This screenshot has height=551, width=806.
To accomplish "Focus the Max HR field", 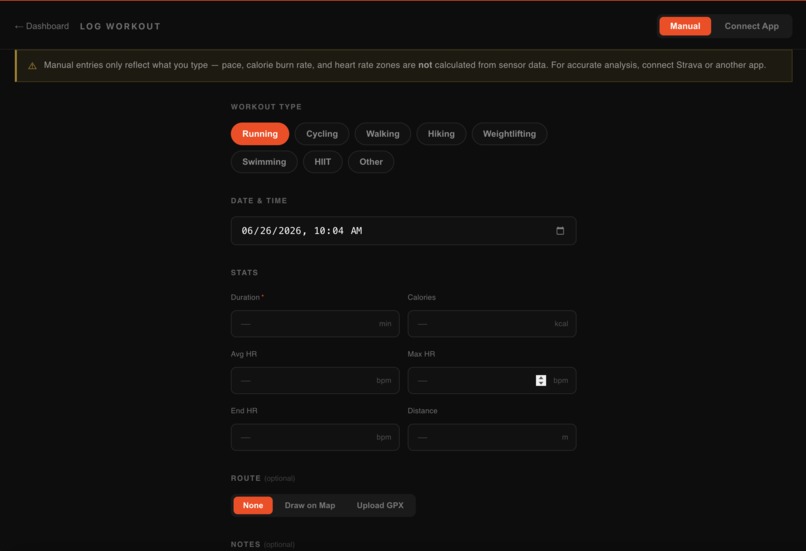I will click(491, 380).
